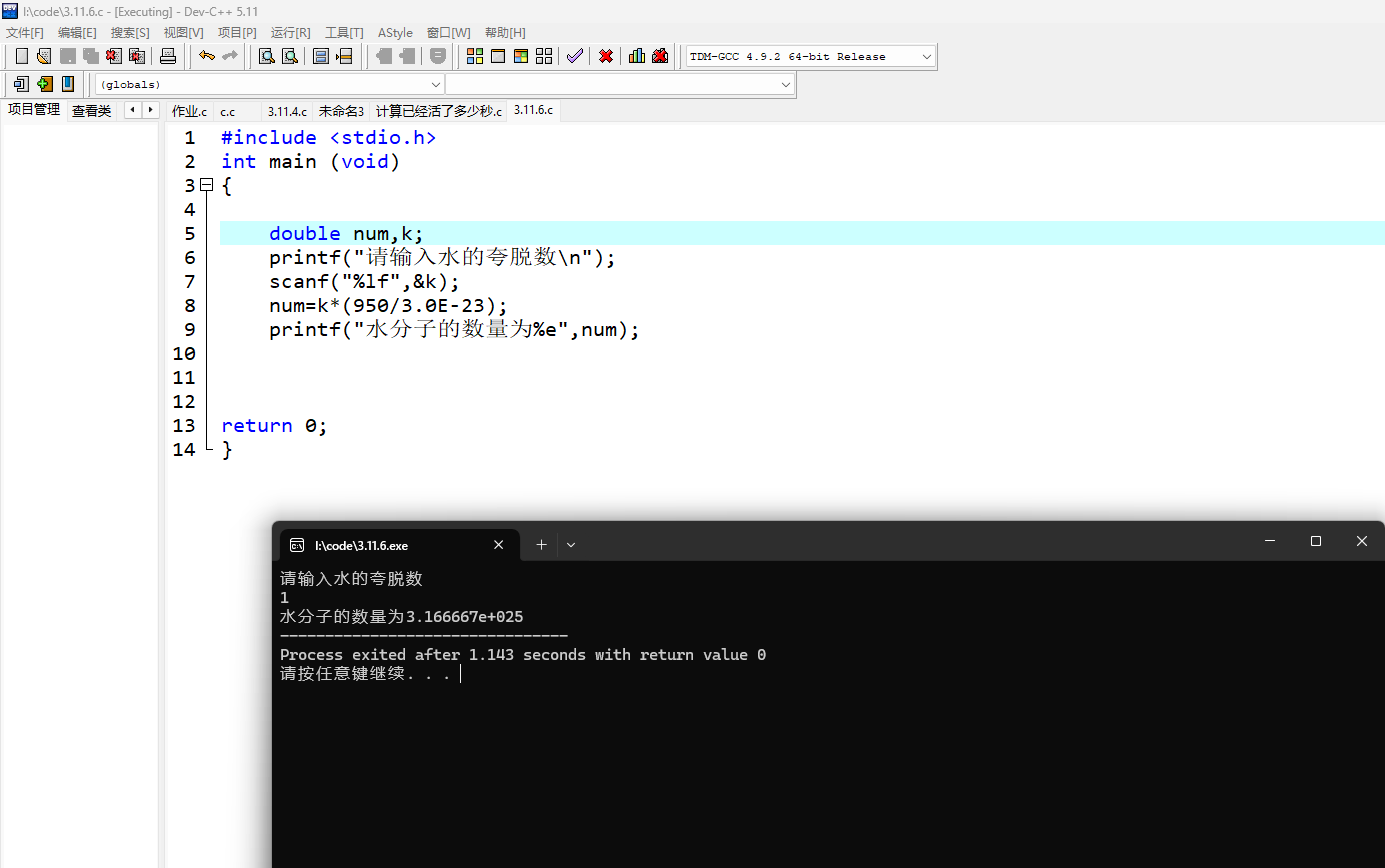Screen dimensions: 1385x868
Task: Open the AStyle menu
Action: click(395, 33)
